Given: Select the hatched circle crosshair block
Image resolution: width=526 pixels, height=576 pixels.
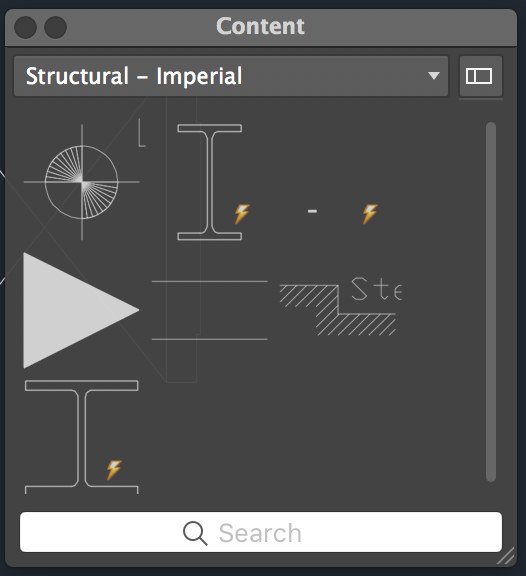Looking at the screenshot, I should point(82,182).
